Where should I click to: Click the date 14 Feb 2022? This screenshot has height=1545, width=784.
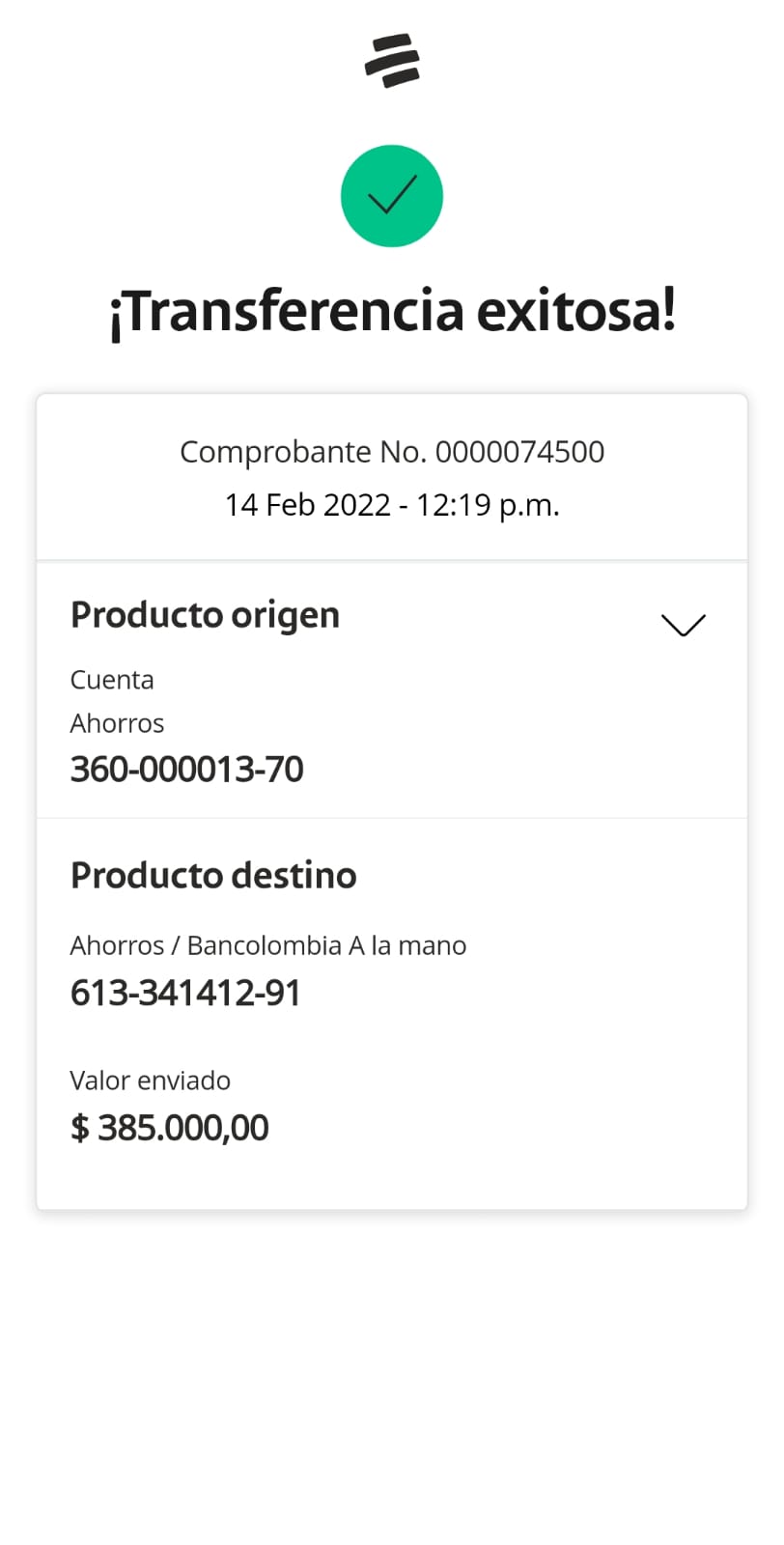(x=307, y=505)
